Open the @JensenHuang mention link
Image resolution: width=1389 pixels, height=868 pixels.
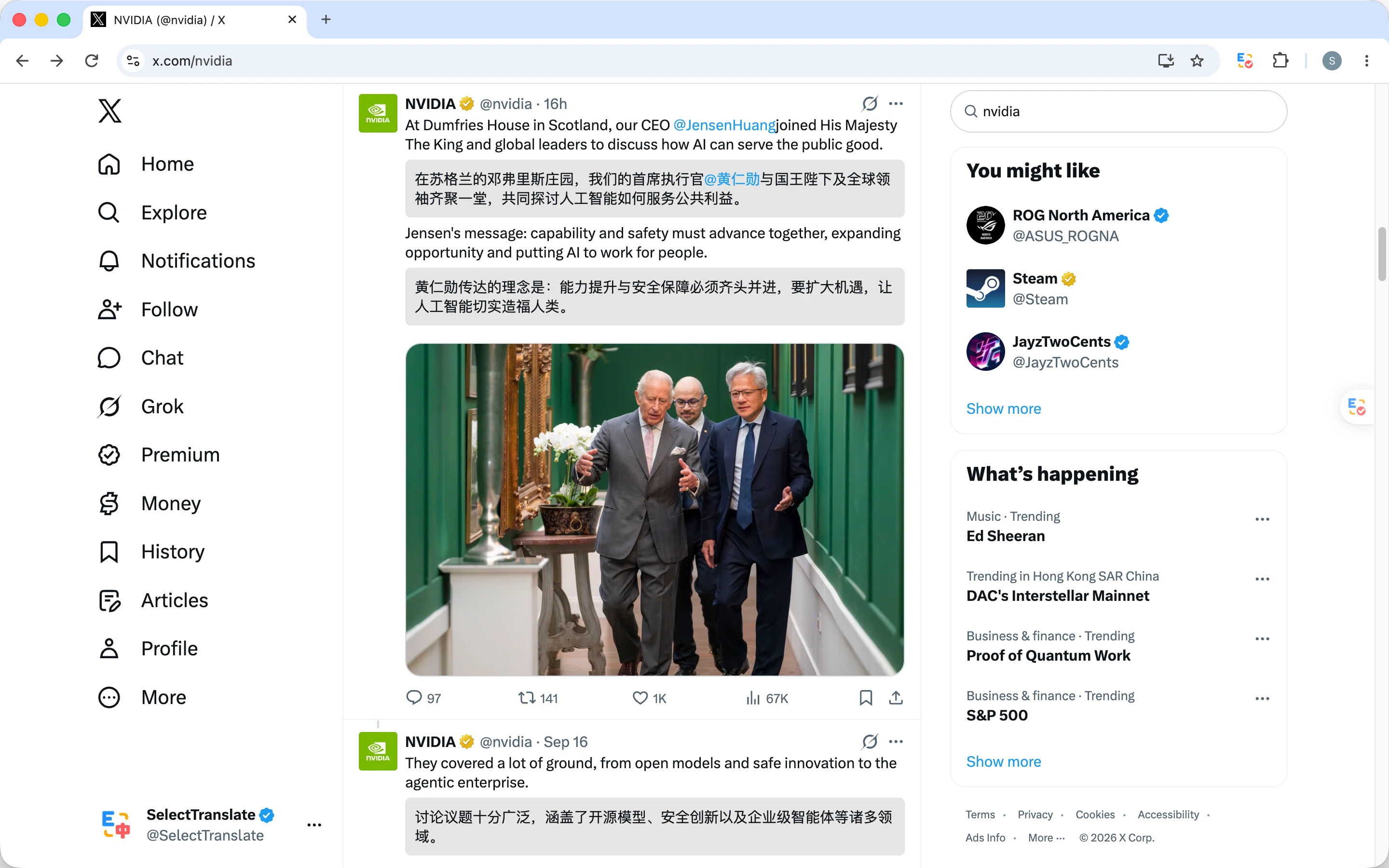coord(724,125)
